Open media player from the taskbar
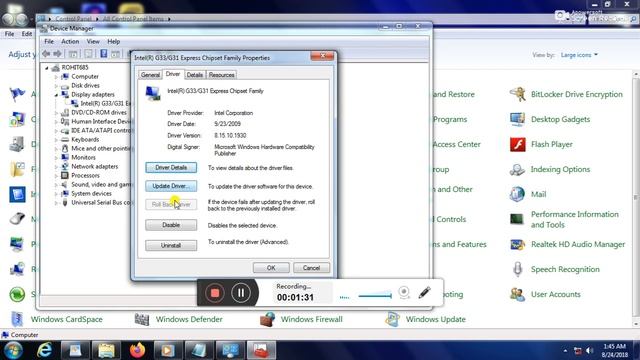The image size is (640, 360). click(167, 350)
